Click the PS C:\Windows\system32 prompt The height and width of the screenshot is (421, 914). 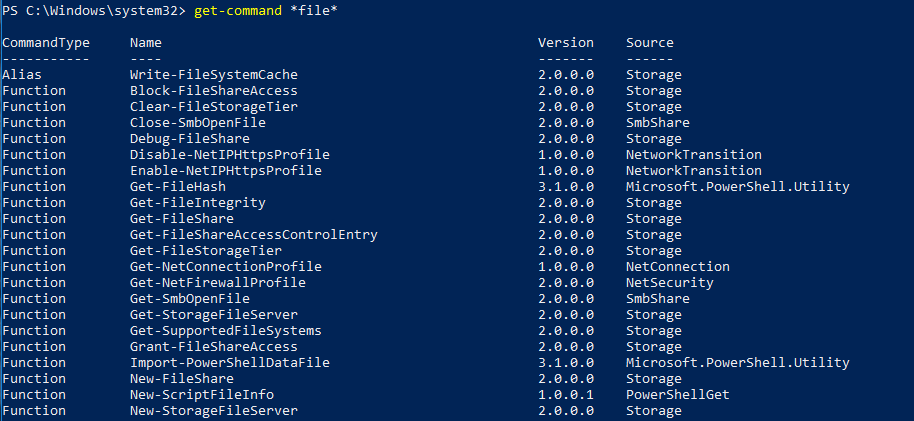tap(95, 11)
